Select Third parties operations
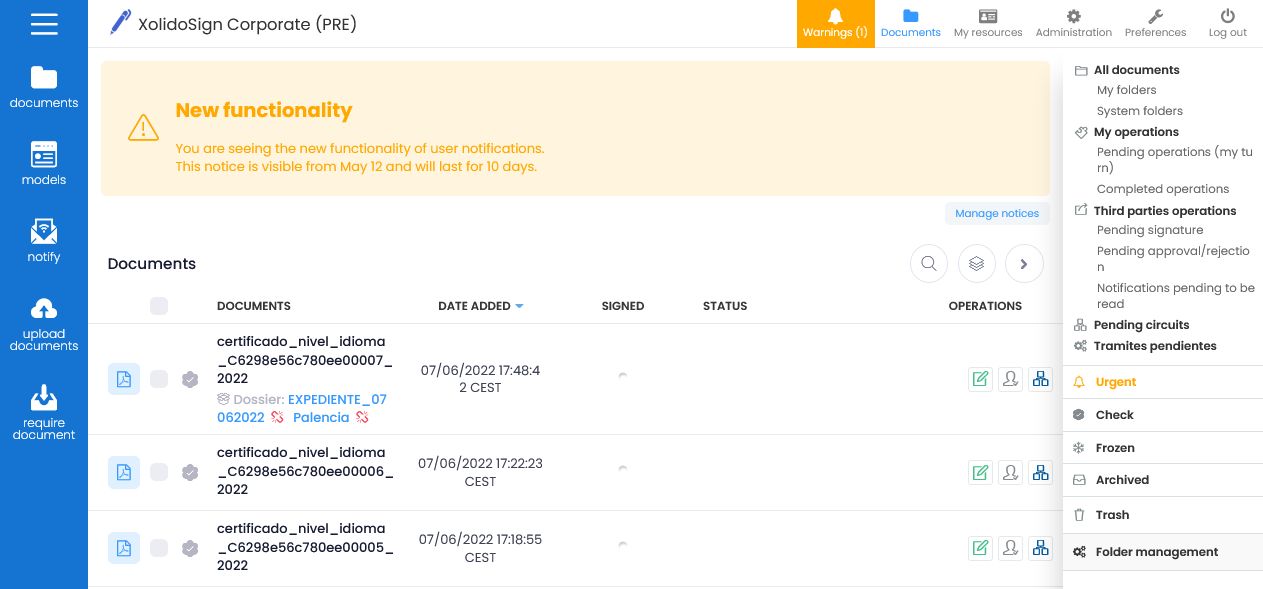1263x589 pixels. 1165,211
